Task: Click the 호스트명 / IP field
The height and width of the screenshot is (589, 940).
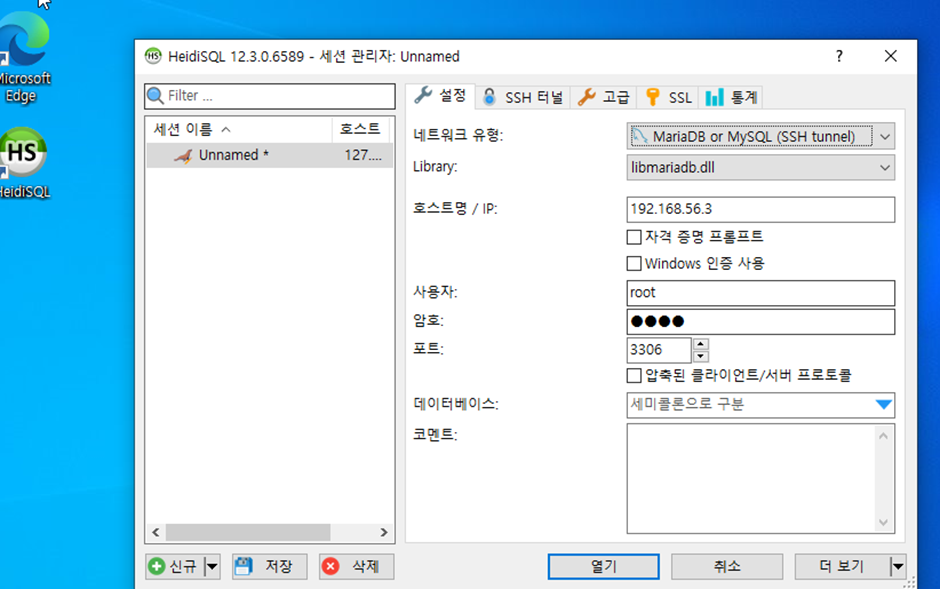Action: pyautogui.click(x=760, y=209)
